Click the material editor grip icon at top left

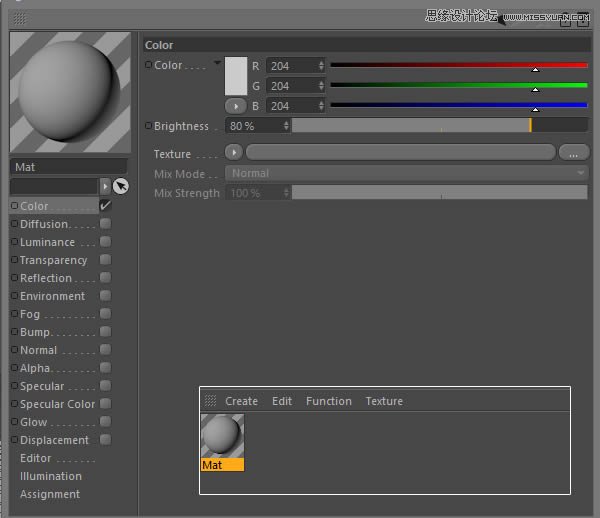click(x=19, y=18)
